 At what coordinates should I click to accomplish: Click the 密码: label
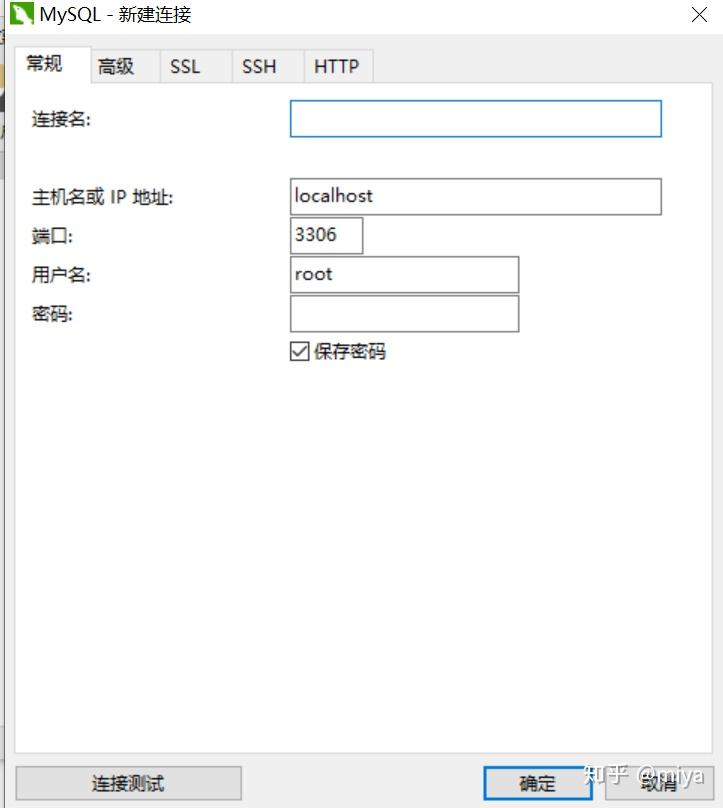point(52,314)
